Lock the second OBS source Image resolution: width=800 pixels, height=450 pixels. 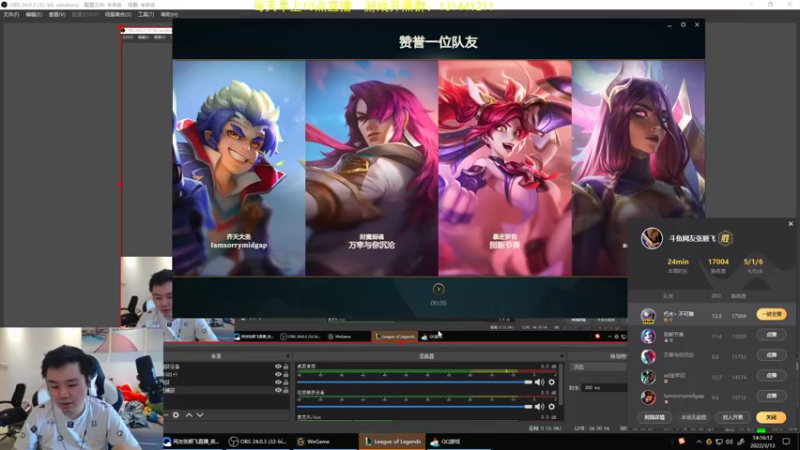point(286,374)
